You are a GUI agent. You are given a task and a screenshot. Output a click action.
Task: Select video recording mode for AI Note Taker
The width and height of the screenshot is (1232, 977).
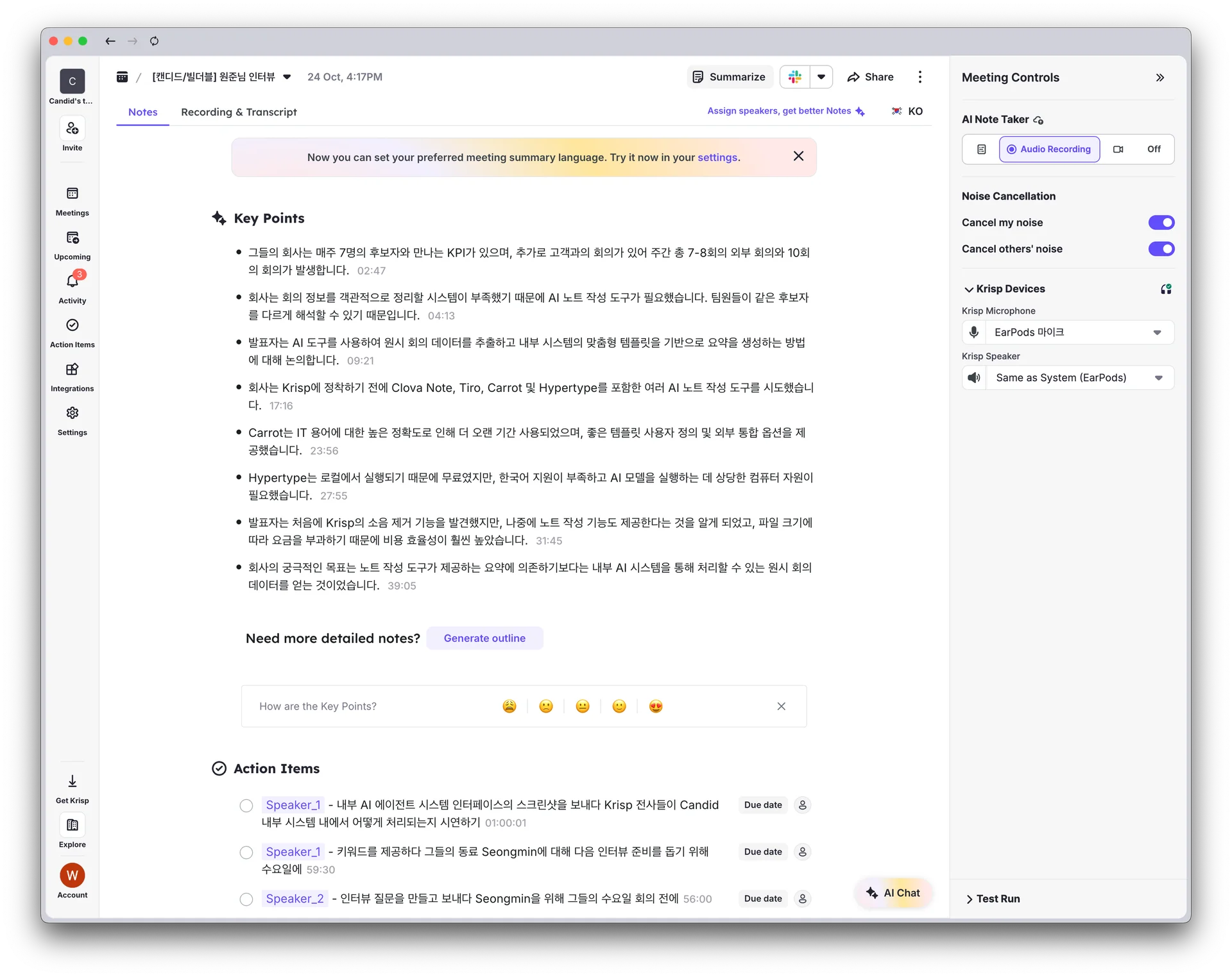coord(1118,149)
